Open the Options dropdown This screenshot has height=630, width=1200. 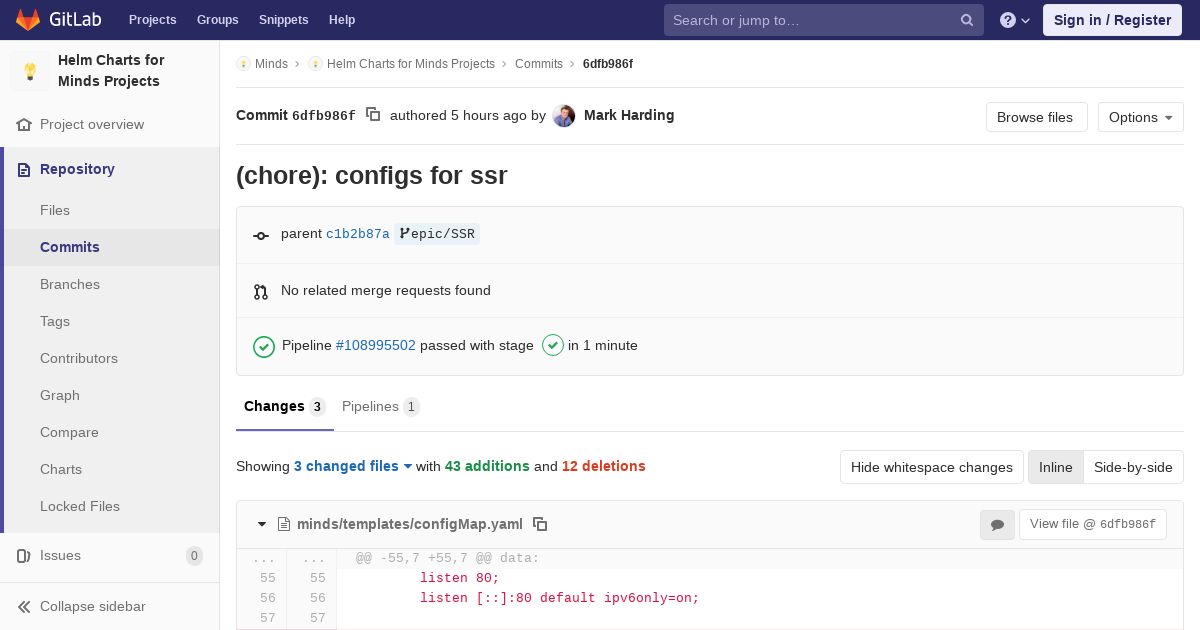(1140, 117)
